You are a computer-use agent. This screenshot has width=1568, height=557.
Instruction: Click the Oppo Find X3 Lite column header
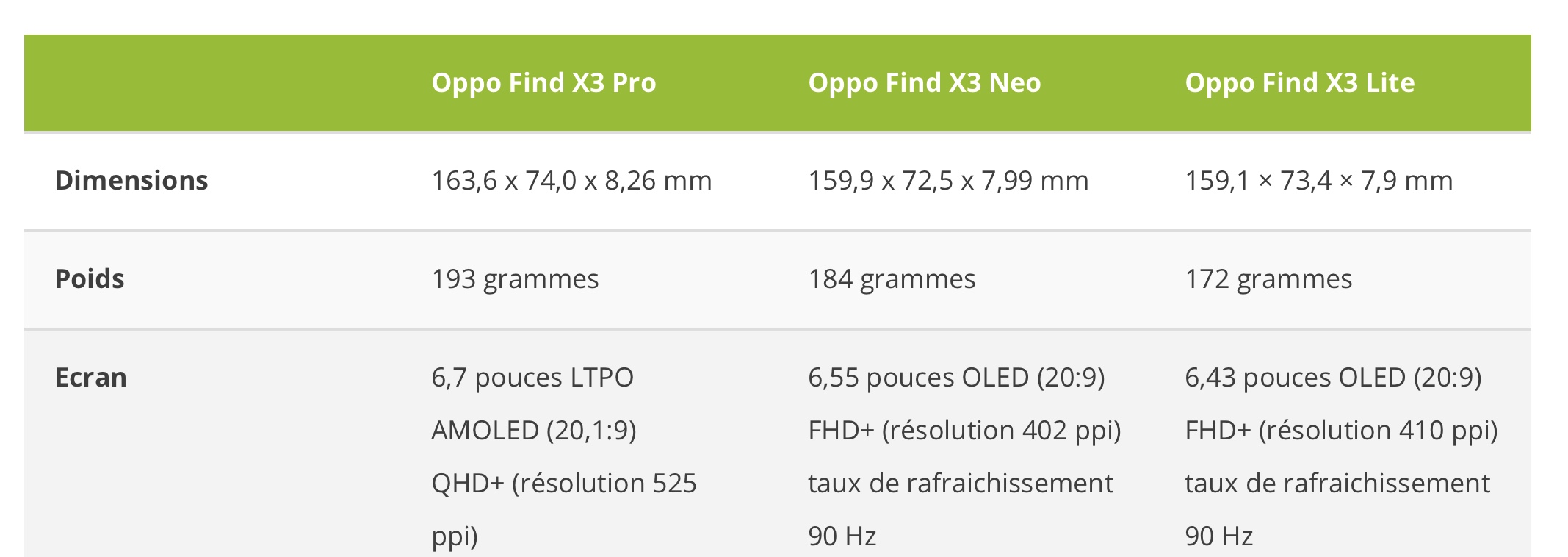pyautogui.click(x=1299, y=83)
